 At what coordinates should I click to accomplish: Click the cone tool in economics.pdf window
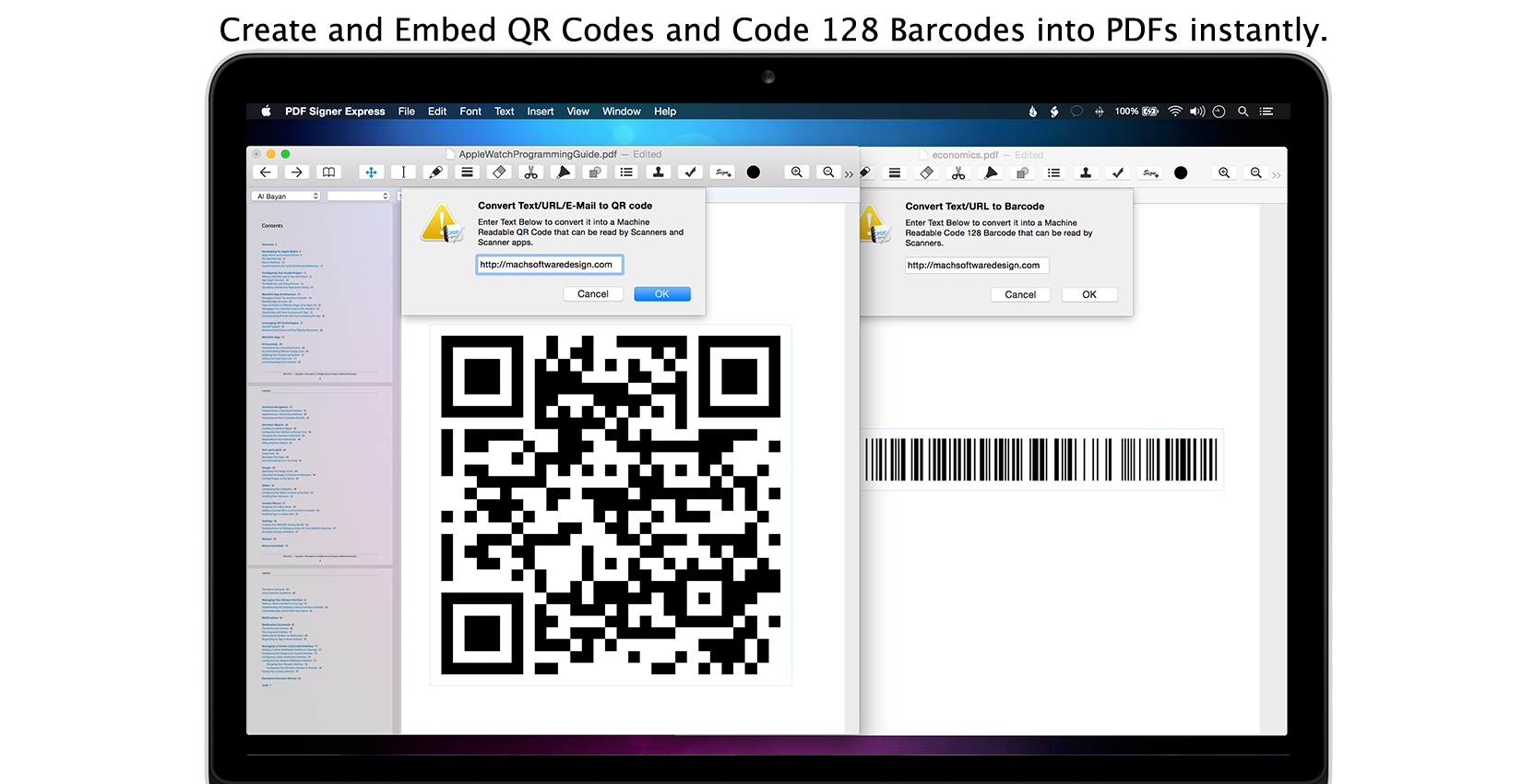click(x=991, y=173)
